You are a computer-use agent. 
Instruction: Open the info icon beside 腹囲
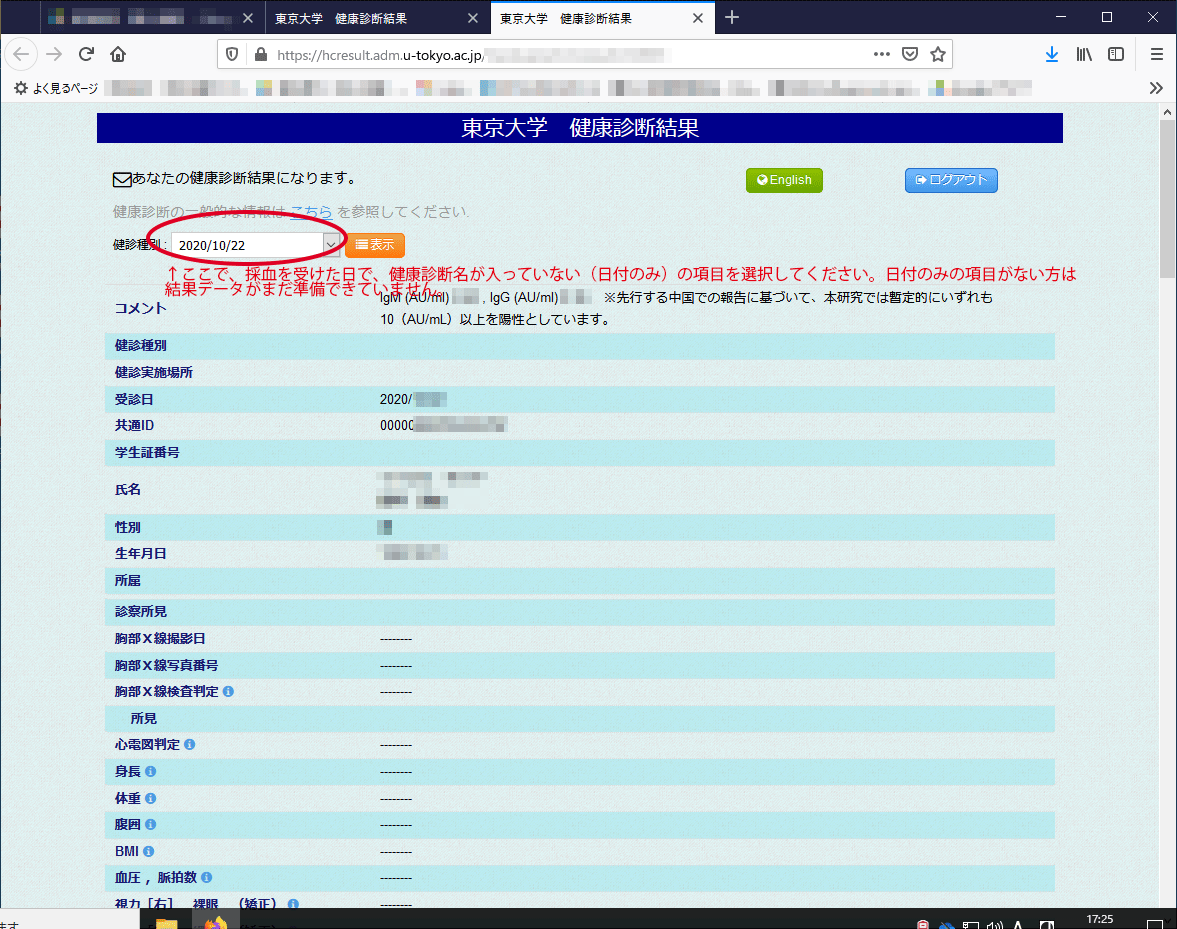pos(150,825)
